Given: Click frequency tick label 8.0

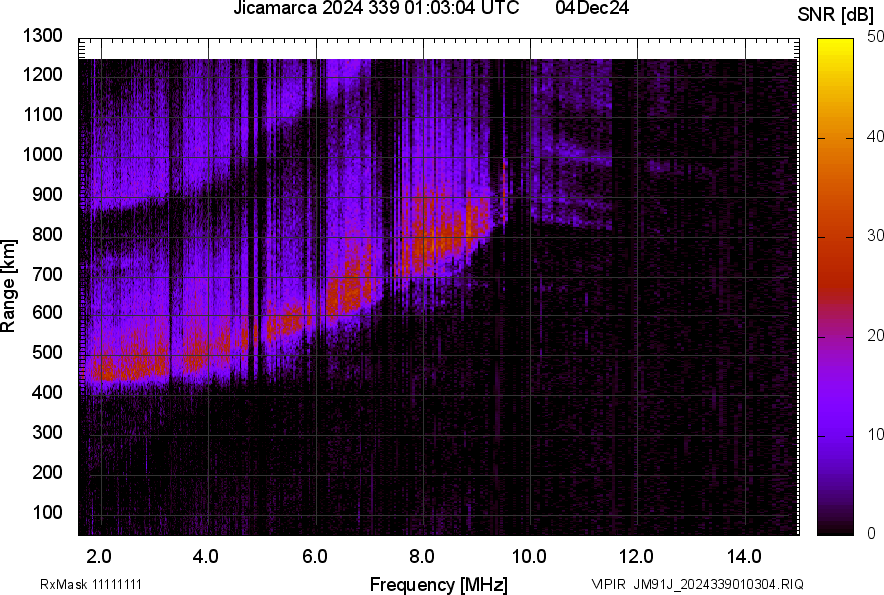Looking at the screenshot, I should (x=422, y=557).
